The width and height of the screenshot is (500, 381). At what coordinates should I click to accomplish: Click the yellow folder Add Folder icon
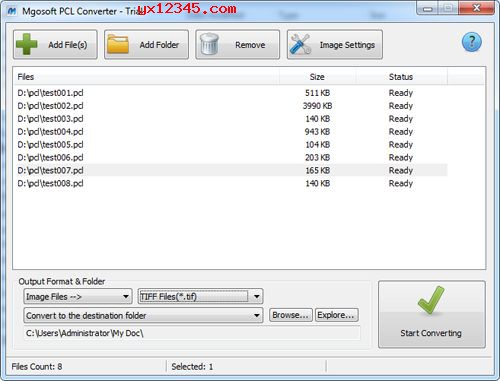coord(118,44)
